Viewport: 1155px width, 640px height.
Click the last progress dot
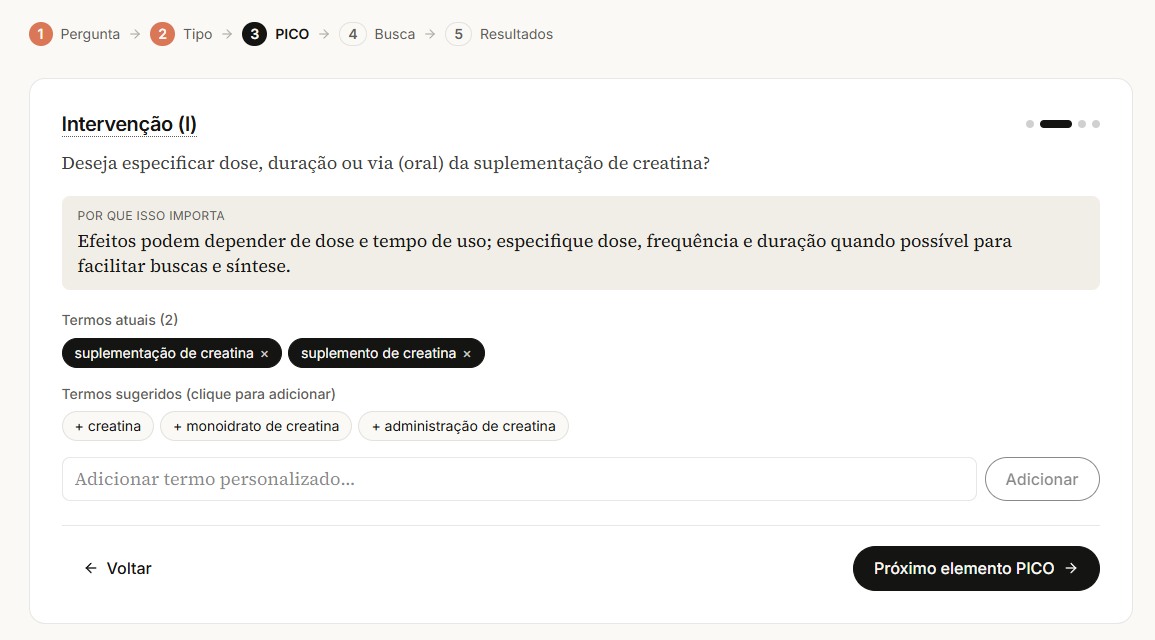pos(1096,124)
